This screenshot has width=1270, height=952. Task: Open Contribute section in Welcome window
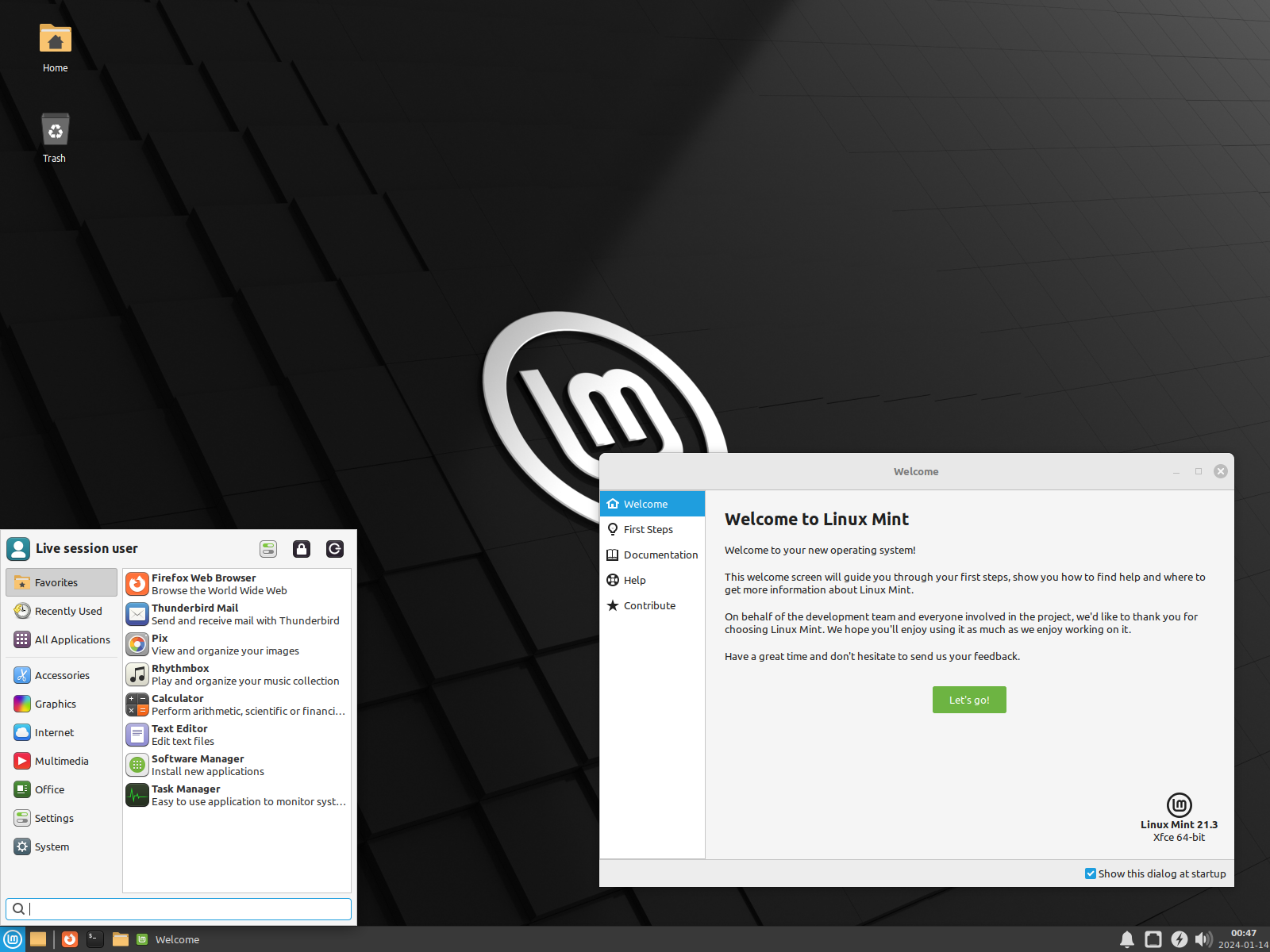[652, 605]
